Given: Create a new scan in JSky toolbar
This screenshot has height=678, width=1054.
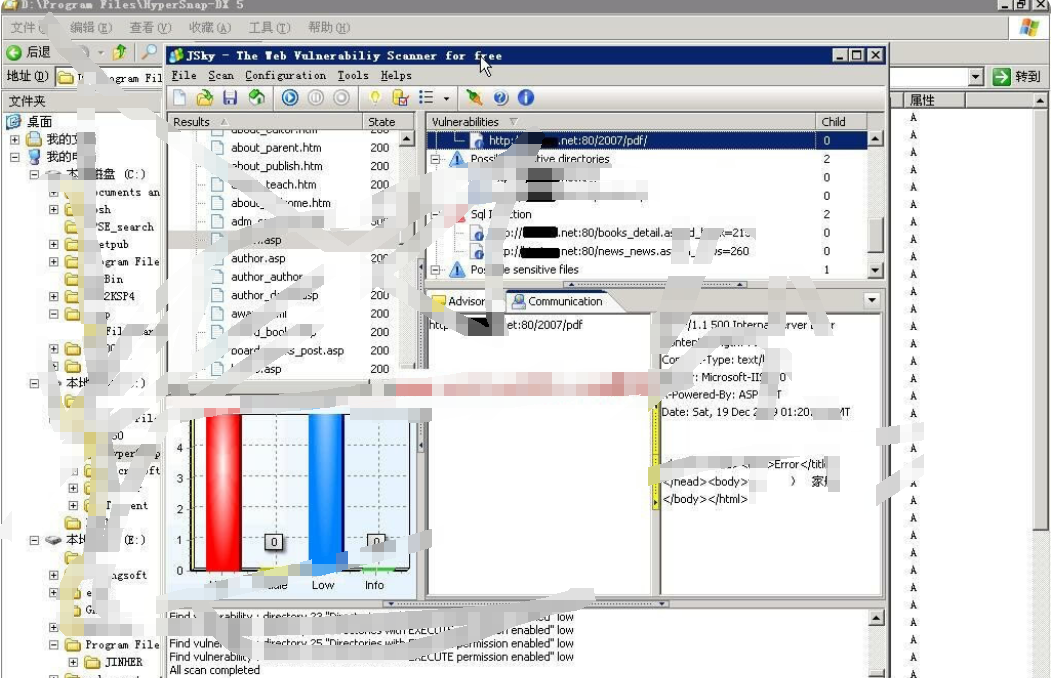Looking at the screenshot, I should (179, 97).
